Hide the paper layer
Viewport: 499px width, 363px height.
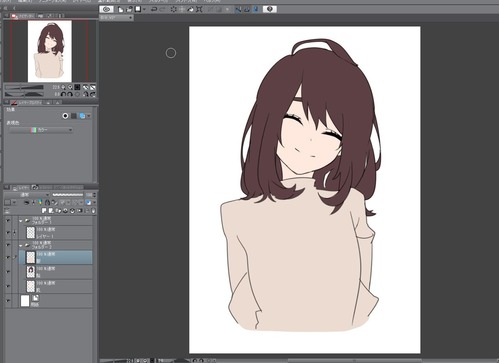[8, 301]
